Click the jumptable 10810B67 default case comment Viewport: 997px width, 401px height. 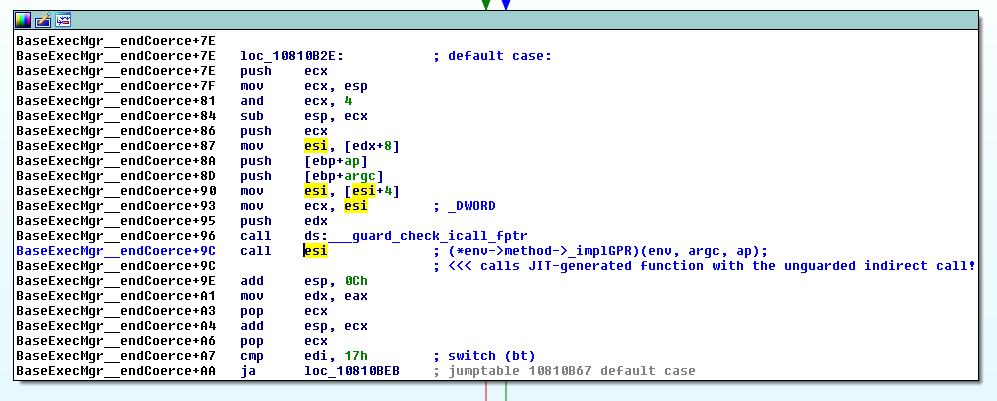point(565,370)
